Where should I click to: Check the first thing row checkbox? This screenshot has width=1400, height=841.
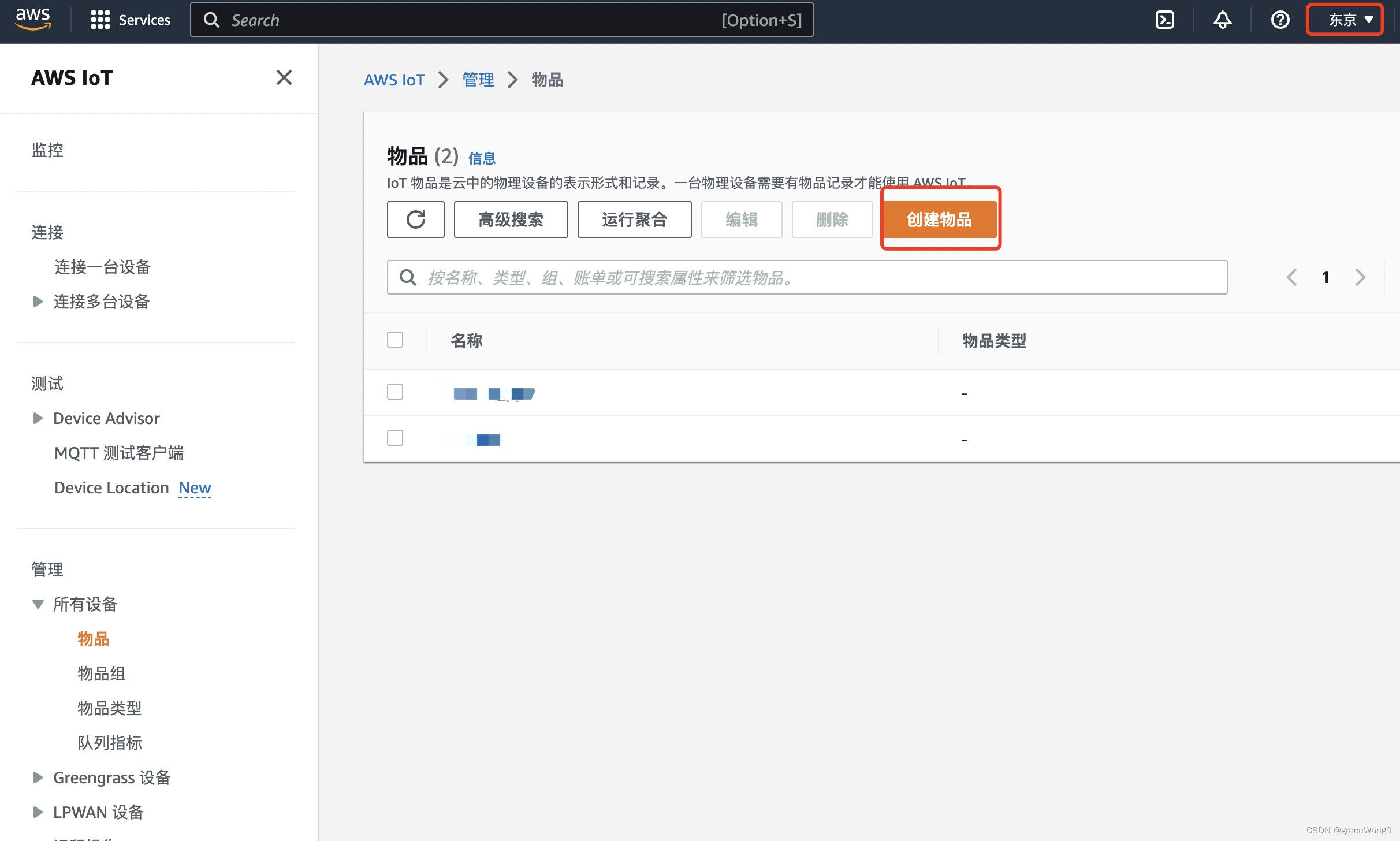coord(395,392)
